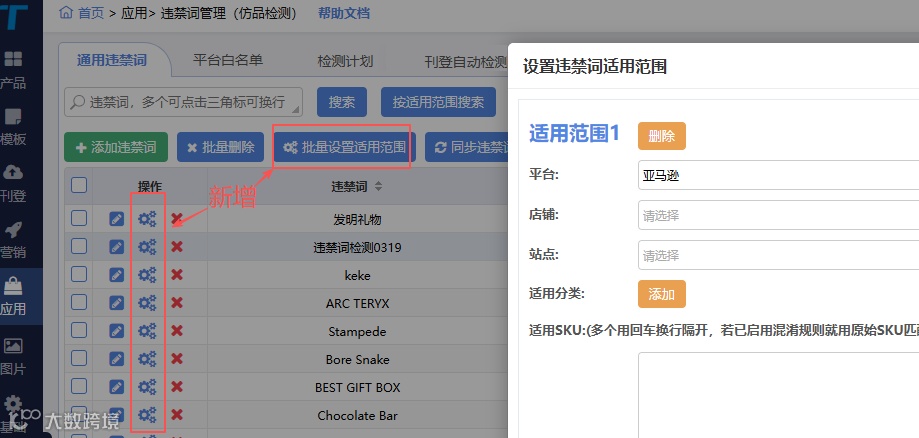
Task: Open scope settings gear for BEST GIFT BOX
Action: point(147,387)
